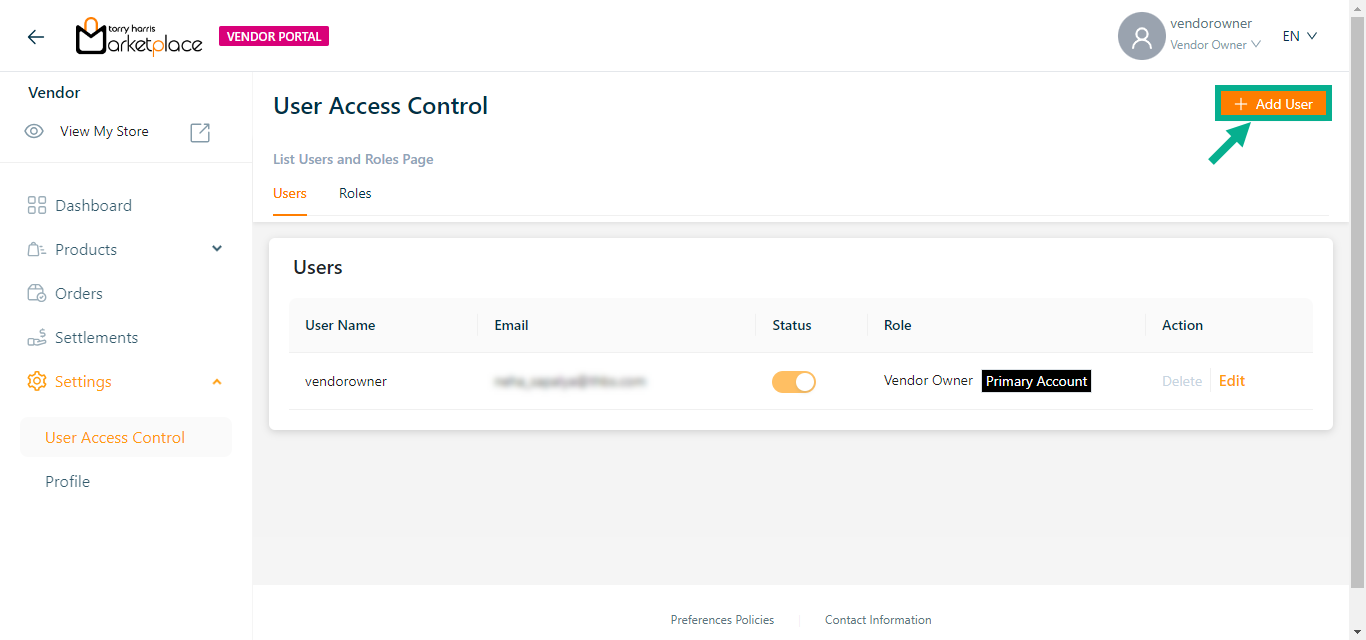Open Profile in the sidebar

pos(68,481)
